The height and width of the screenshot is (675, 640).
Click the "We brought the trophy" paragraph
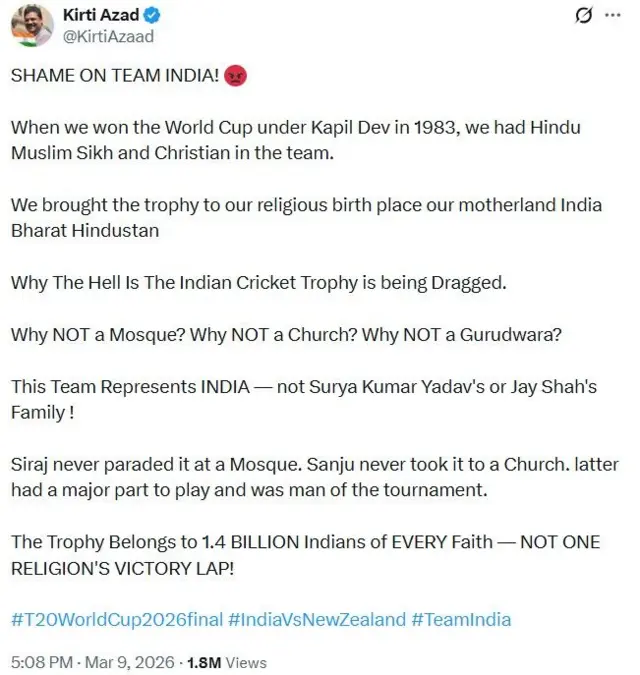coord(306,217)
